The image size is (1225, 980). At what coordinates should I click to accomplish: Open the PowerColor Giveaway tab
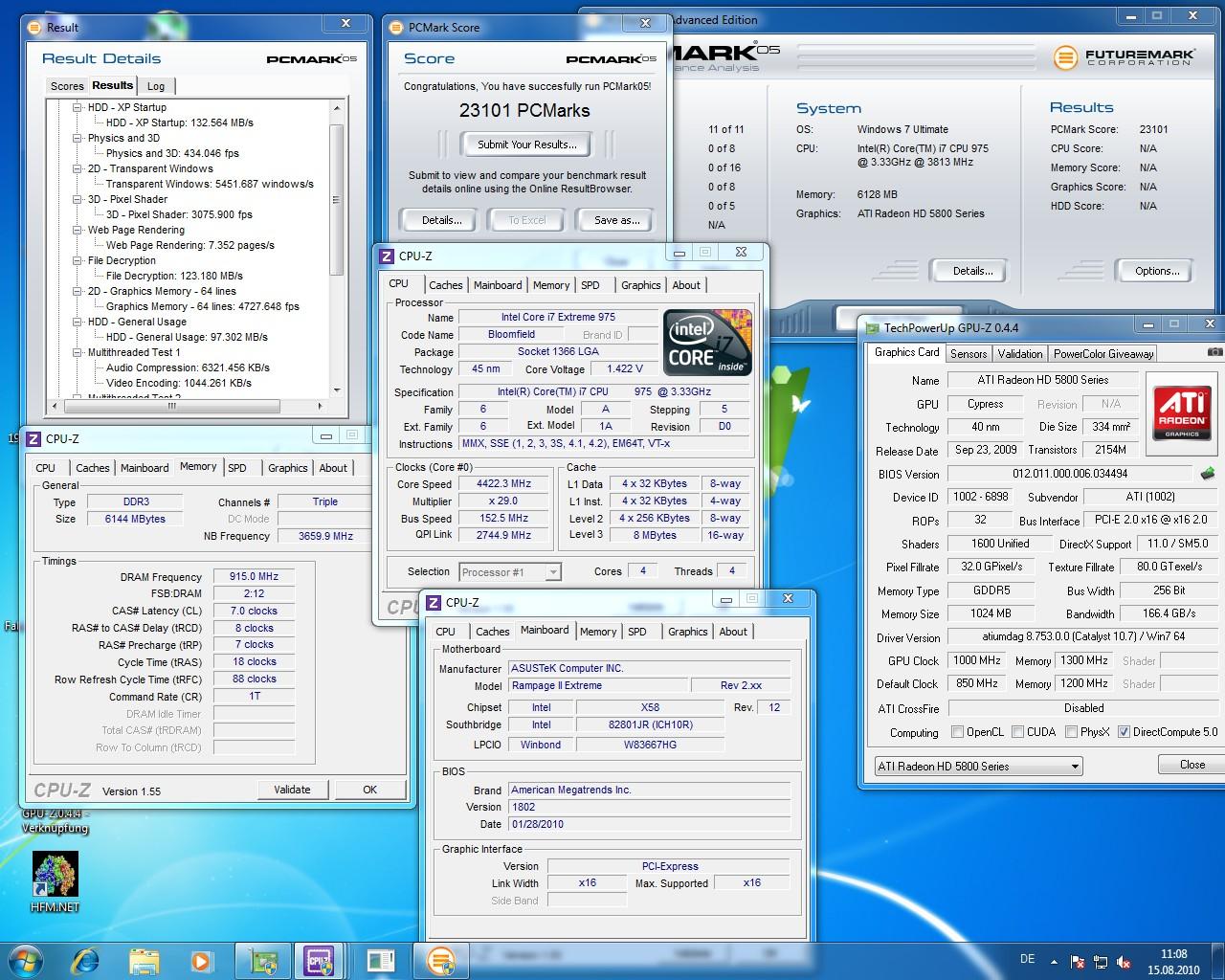[1103, 353]
